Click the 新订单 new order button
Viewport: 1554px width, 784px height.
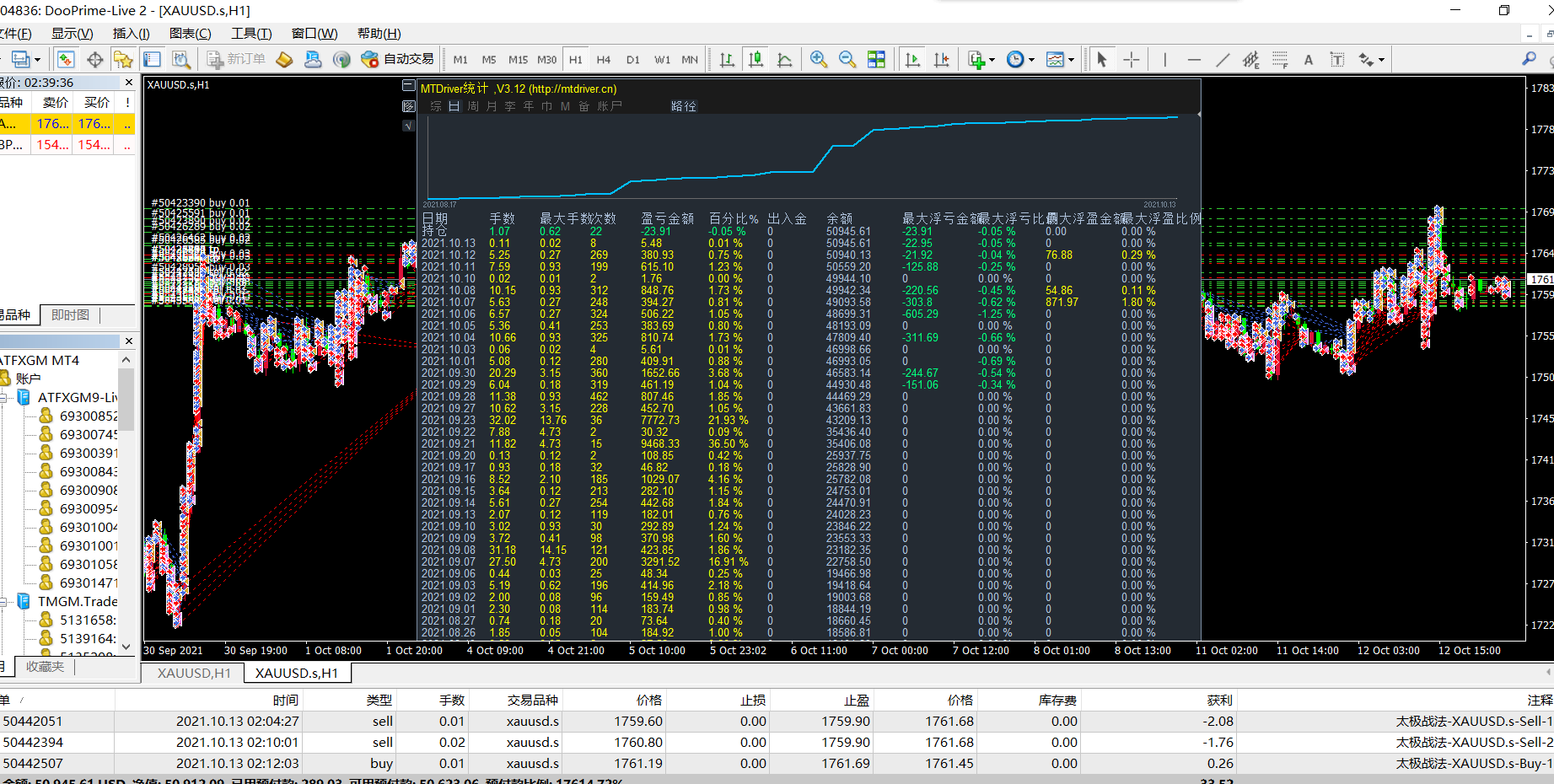click(x=236, y=59)
